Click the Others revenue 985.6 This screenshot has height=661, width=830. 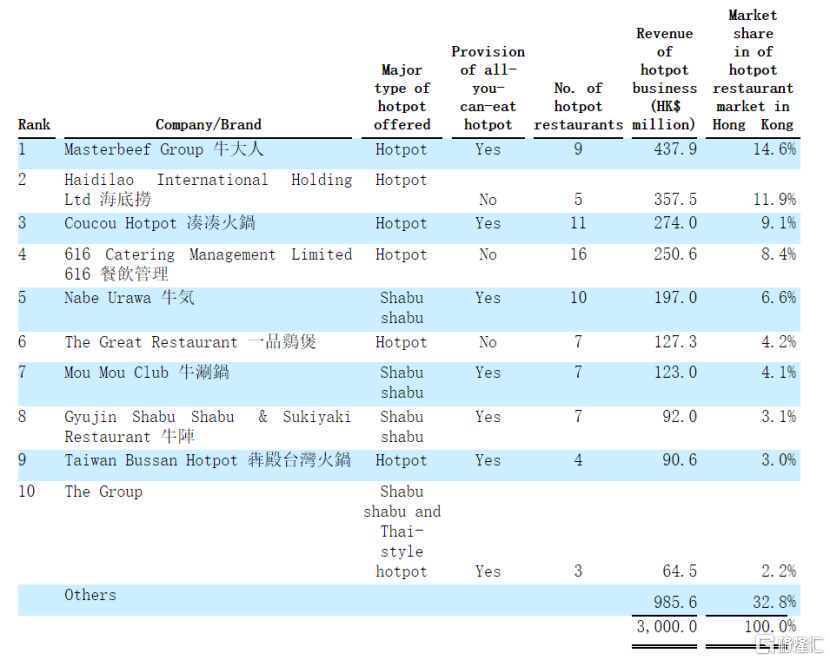(x=675, y=602)
